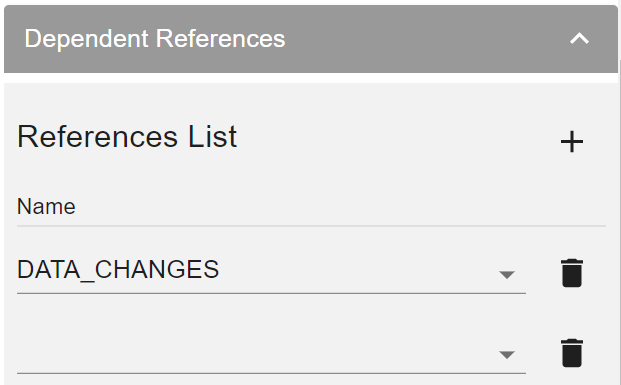Click gray triangle in second reference row

(507, 355)
